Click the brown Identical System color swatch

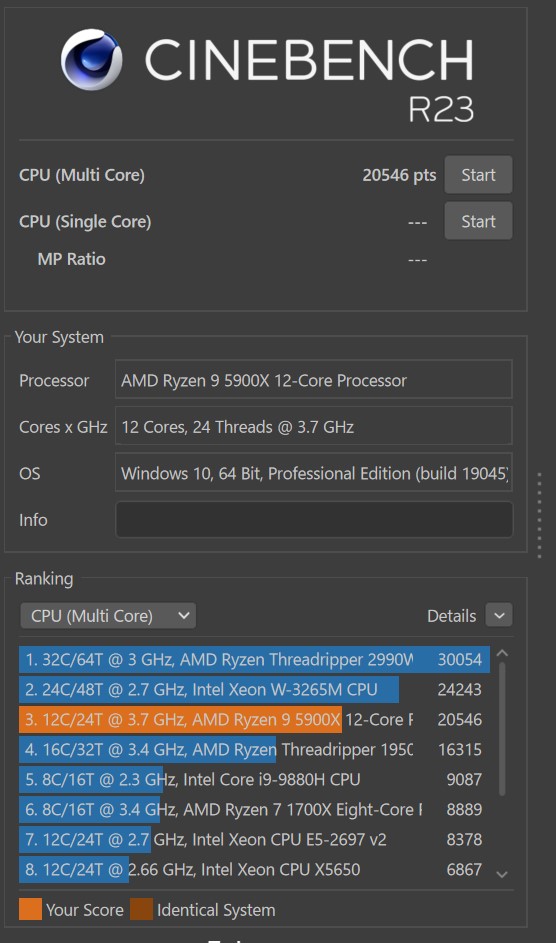(x=141, y=909)
